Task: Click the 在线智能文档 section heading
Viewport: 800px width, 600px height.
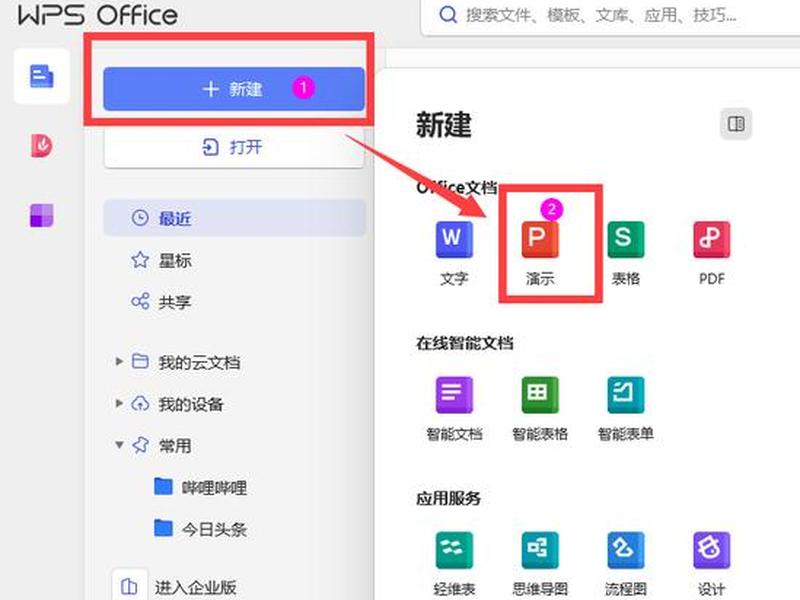Action: 464,343
